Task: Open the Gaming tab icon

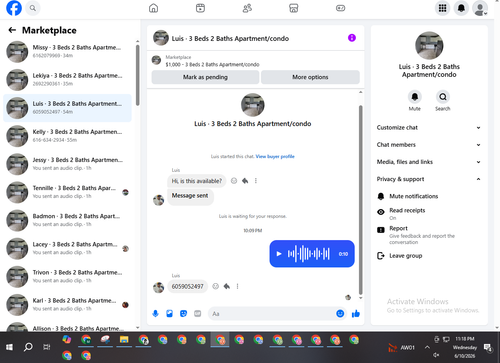Action: click(x=340, y=8)
